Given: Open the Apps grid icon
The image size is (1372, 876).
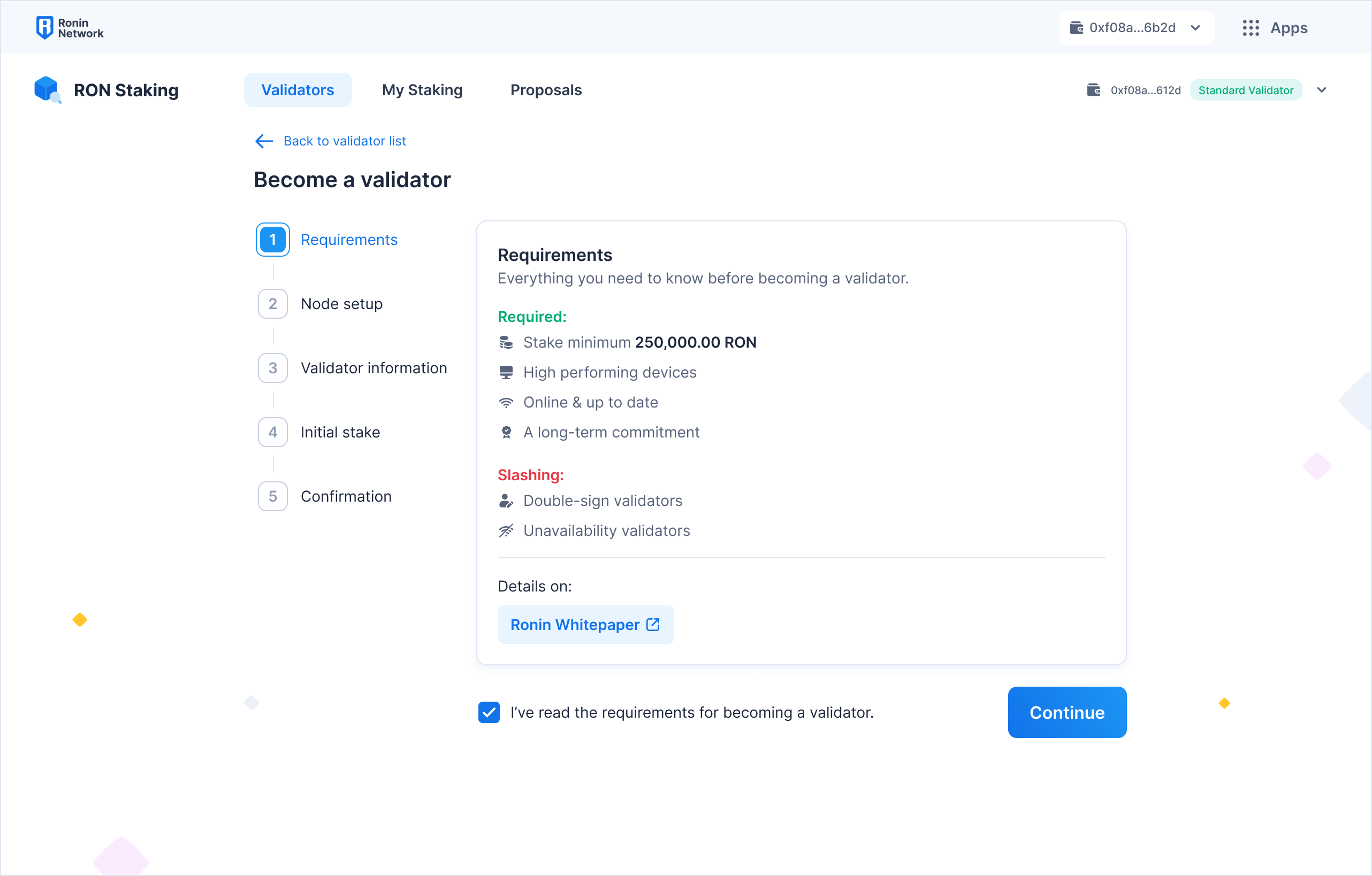Looking at the screenshot, I should point(1251,28).
